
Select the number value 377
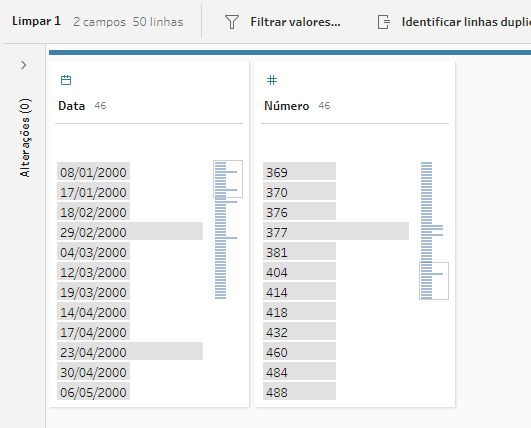click(336, 231)
